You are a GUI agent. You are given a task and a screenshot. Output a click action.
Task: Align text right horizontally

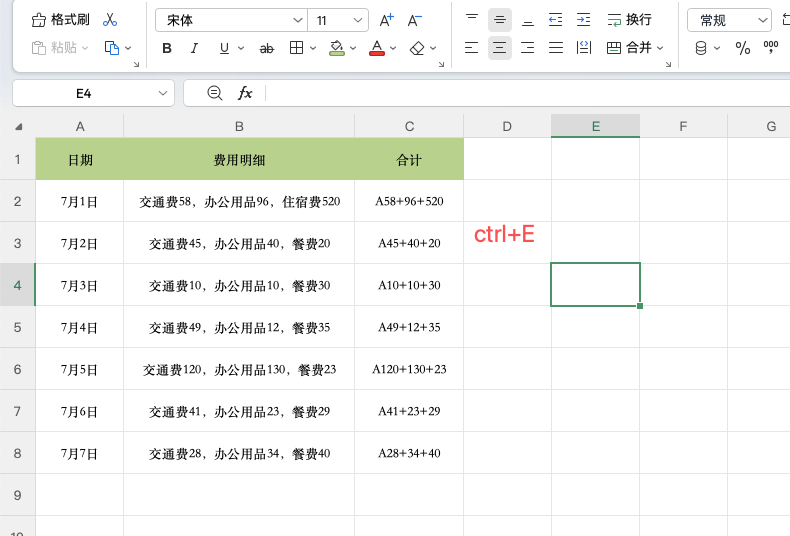(528, 48)
